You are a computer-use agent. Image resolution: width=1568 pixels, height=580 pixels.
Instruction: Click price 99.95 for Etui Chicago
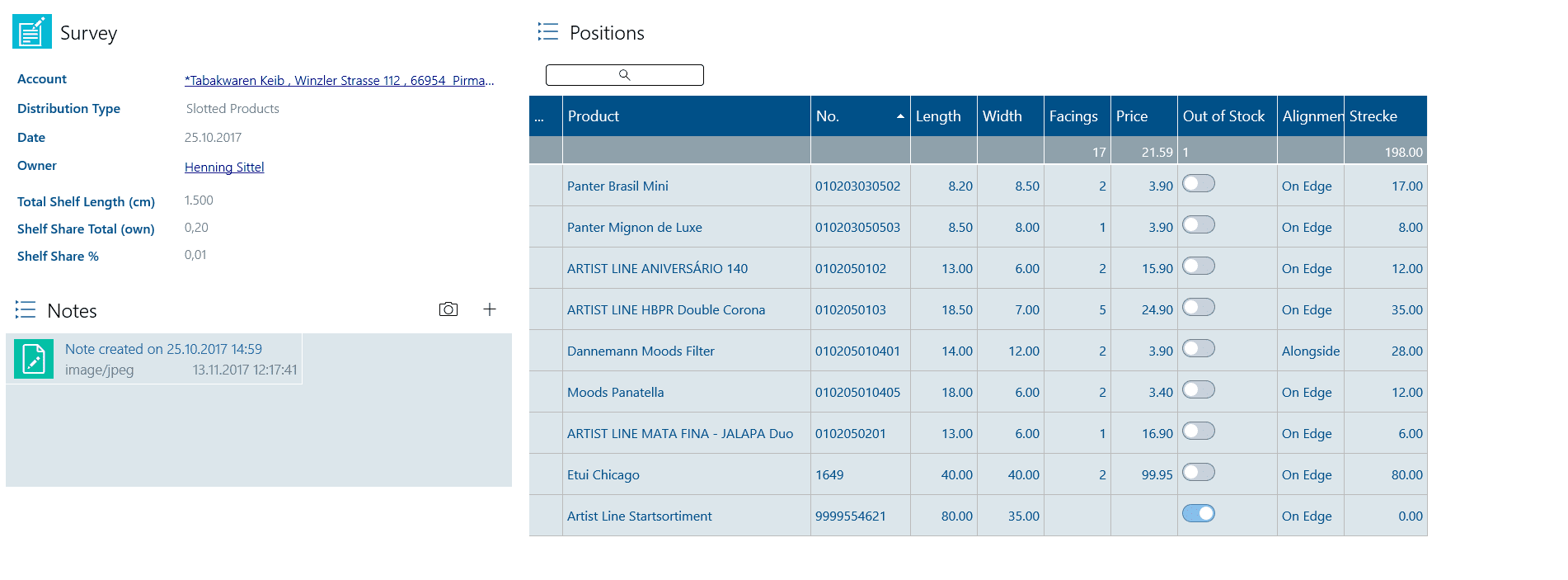click(1157, 474)
